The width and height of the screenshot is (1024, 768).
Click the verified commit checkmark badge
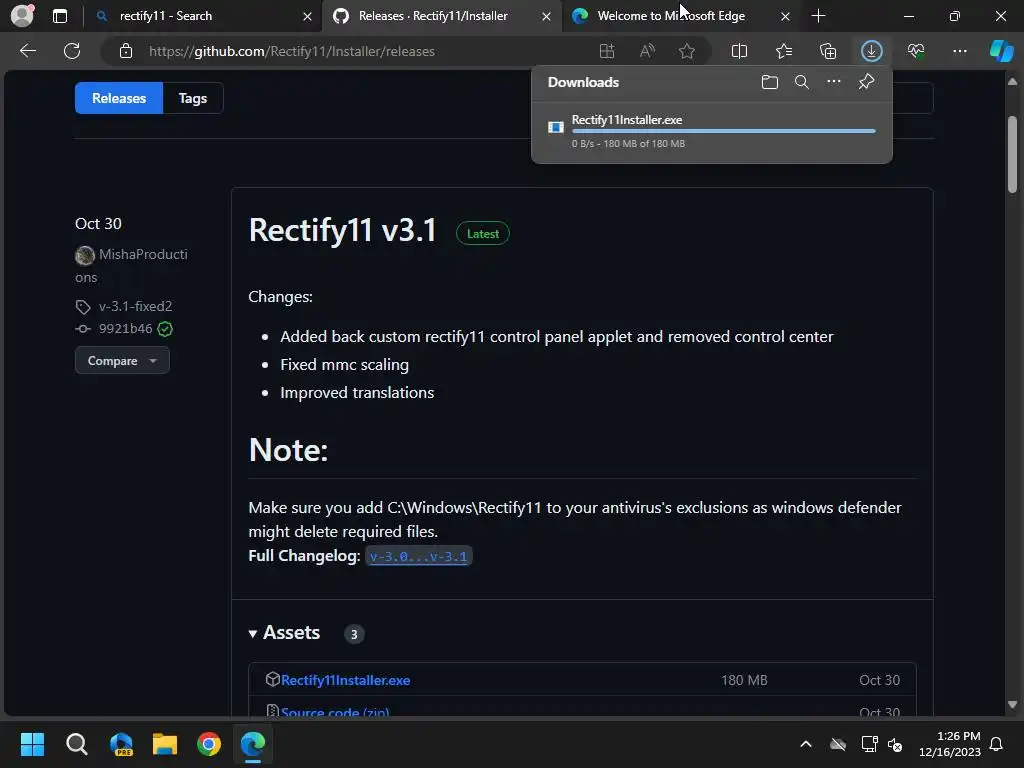coord(165,329)
